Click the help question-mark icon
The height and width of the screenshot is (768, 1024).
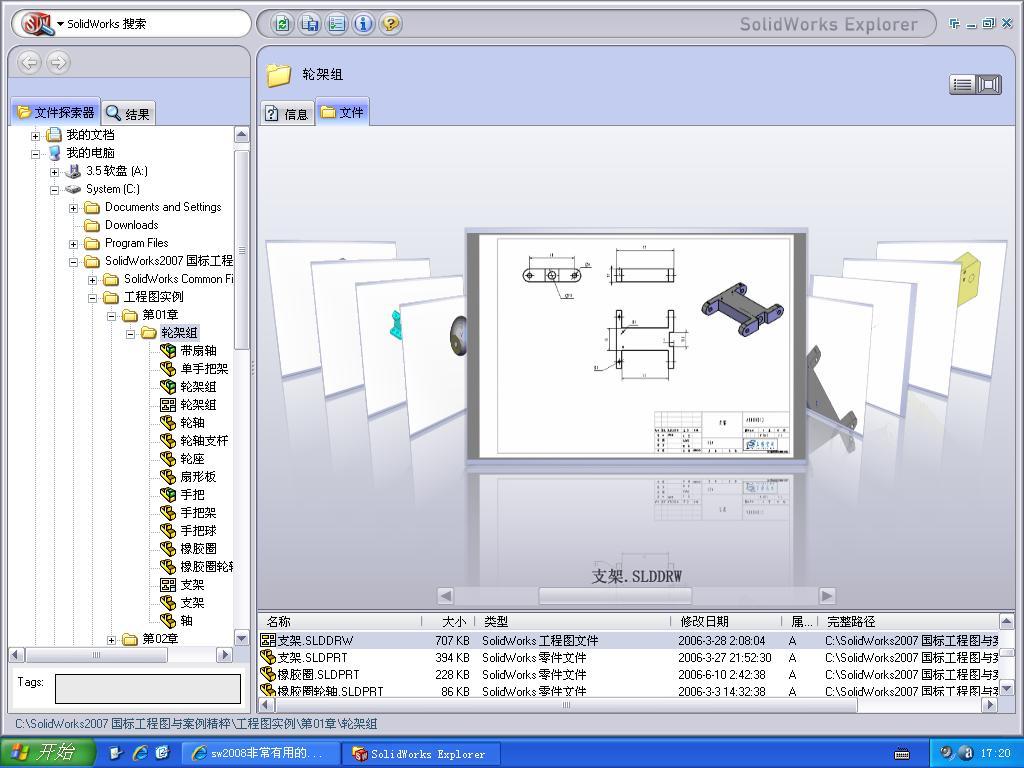(390, 24)
